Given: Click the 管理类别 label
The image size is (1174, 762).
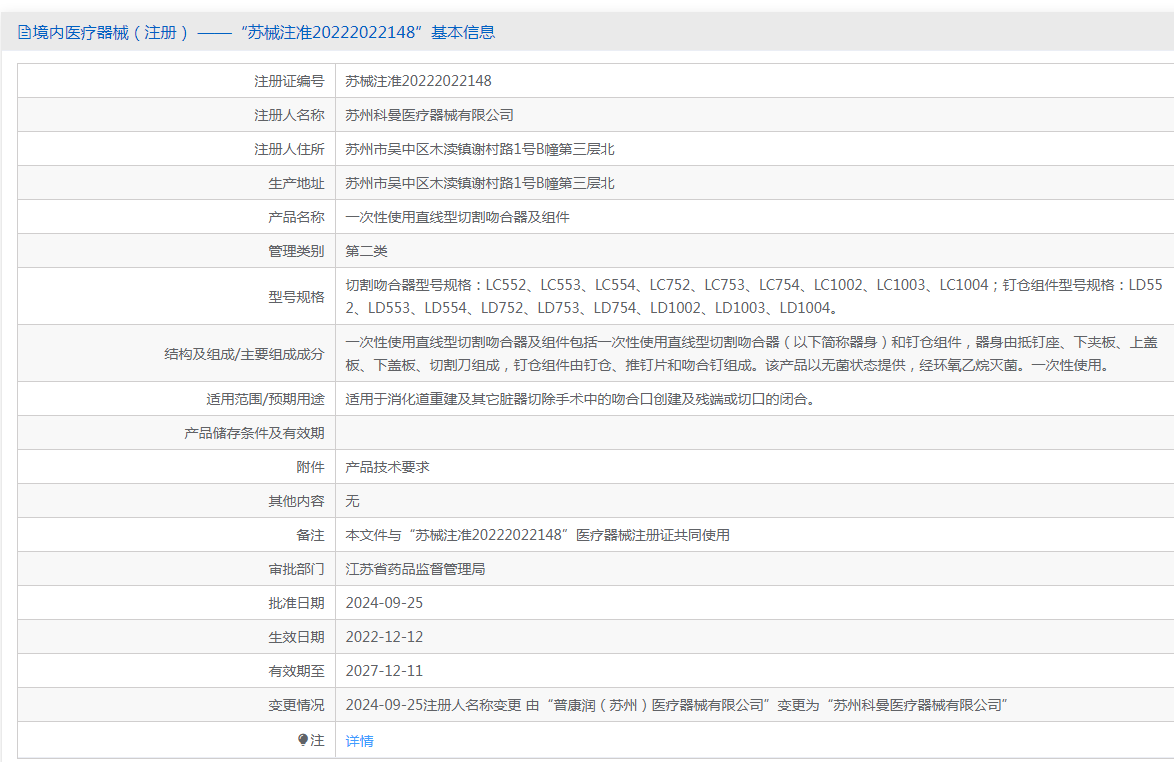Looking at the screenshot, I should click(296, 252).
